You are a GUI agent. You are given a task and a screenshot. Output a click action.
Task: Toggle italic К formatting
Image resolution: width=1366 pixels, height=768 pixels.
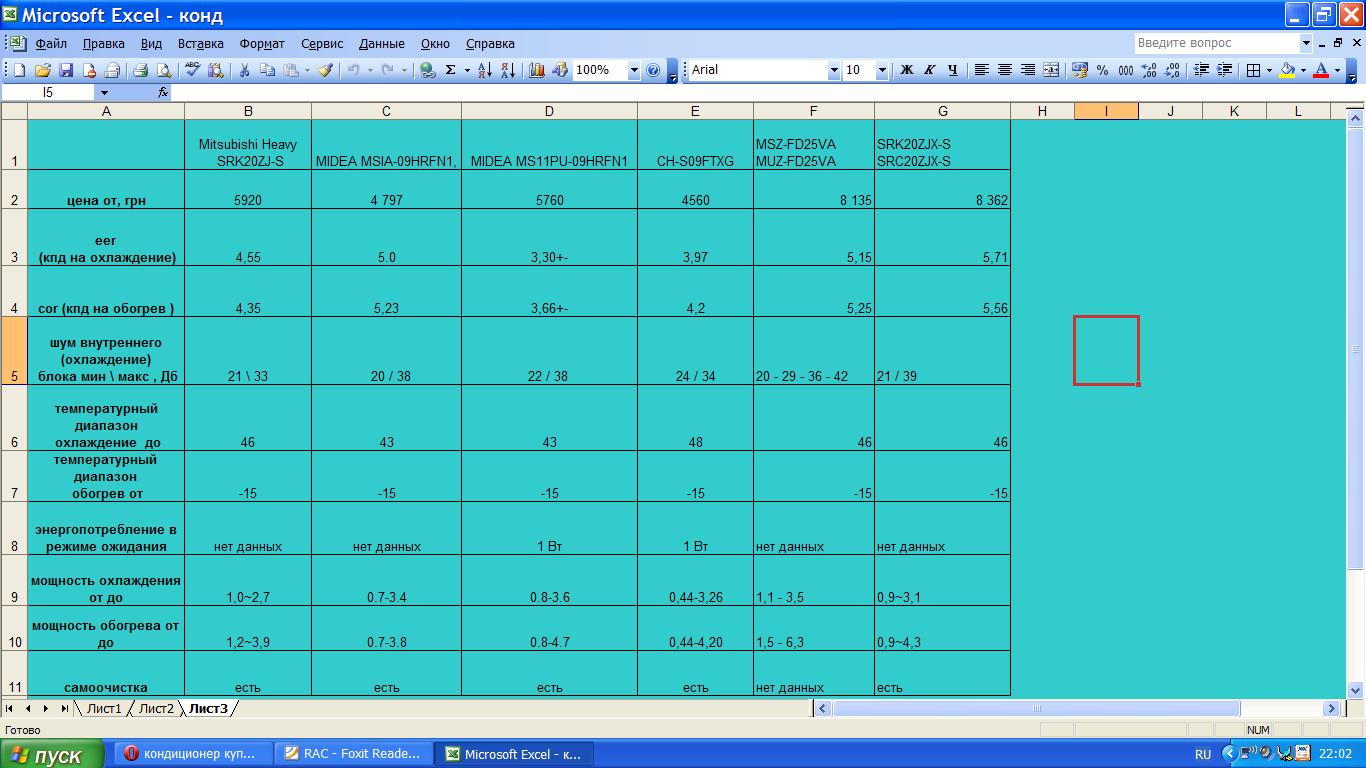point(929,70)
